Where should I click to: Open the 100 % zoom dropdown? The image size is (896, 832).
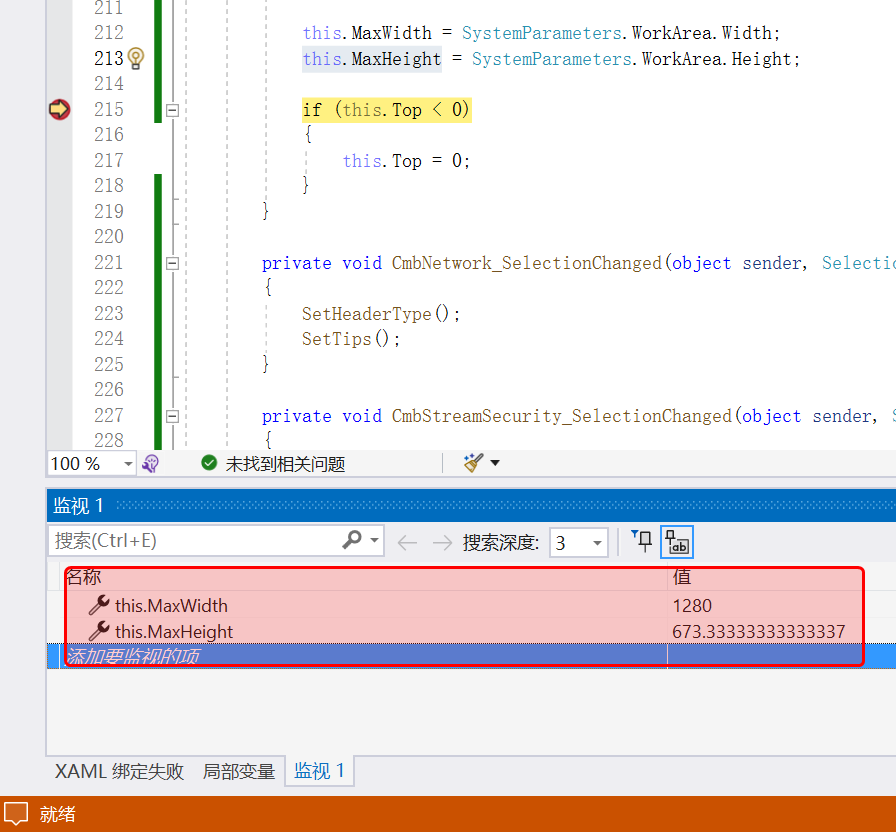(128, 464)
